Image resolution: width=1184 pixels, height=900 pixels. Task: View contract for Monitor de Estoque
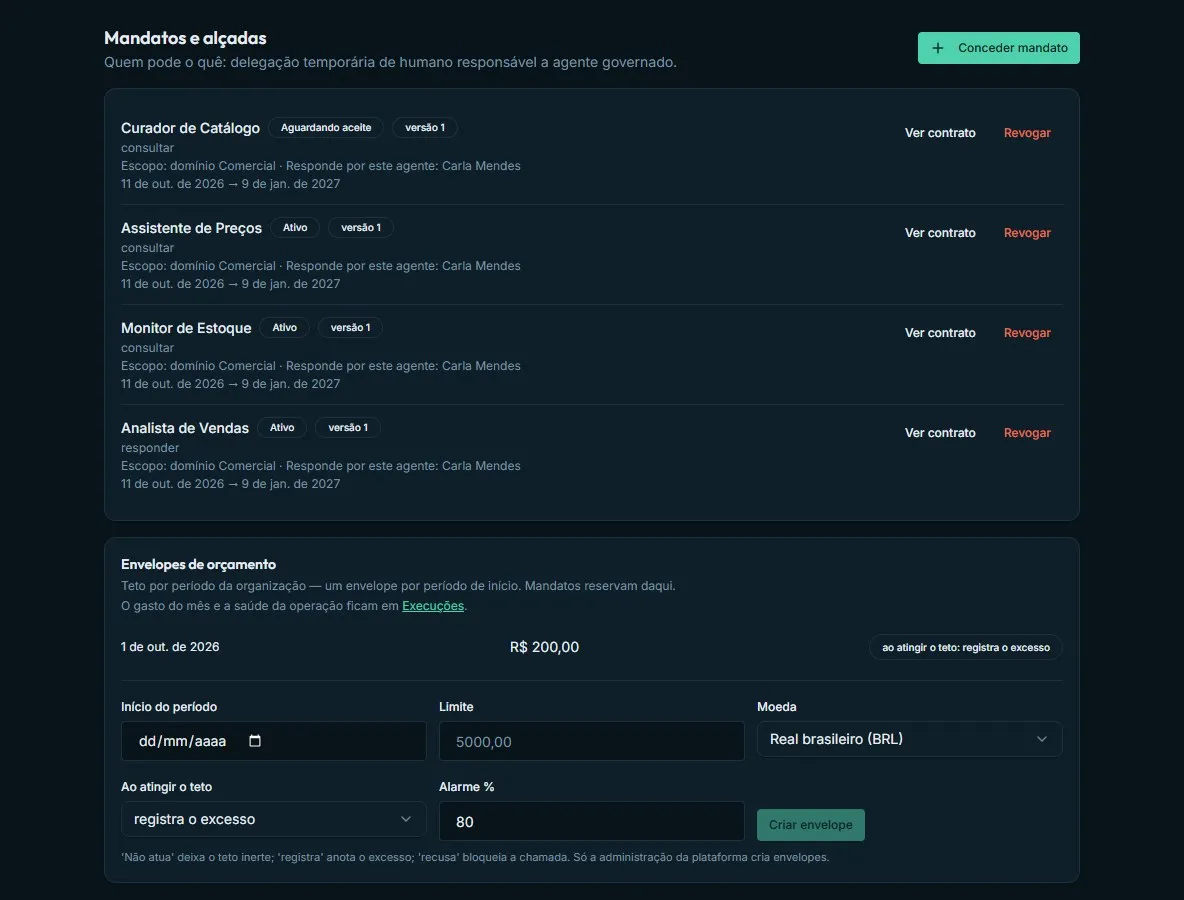coord(940,333)
